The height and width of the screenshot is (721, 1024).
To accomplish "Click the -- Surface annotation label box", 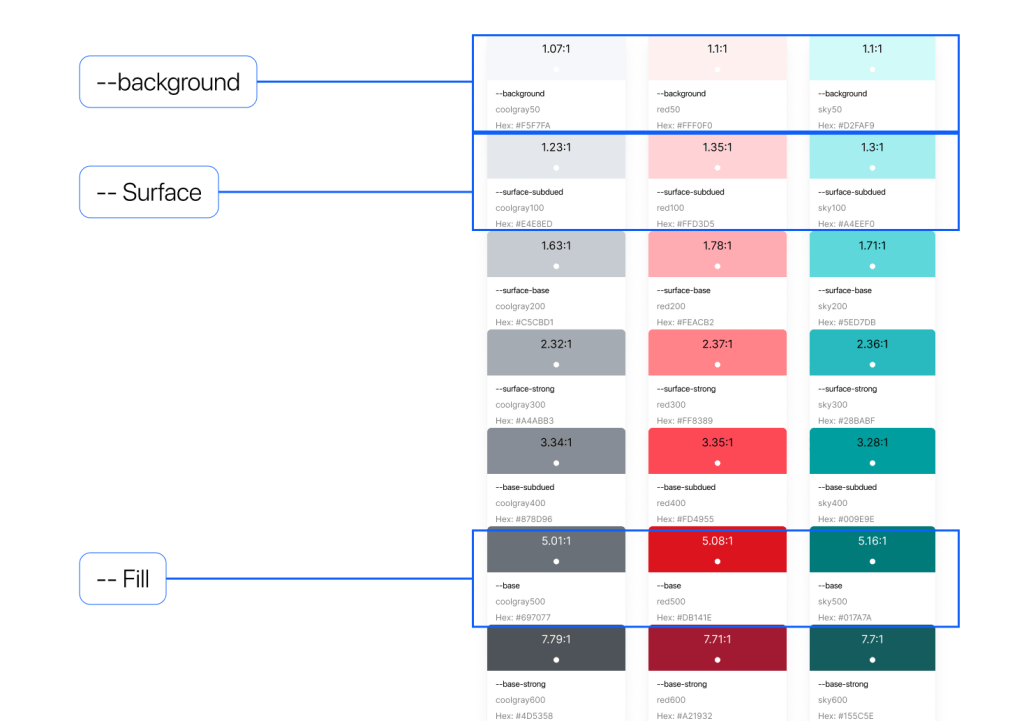I will 149,192.
